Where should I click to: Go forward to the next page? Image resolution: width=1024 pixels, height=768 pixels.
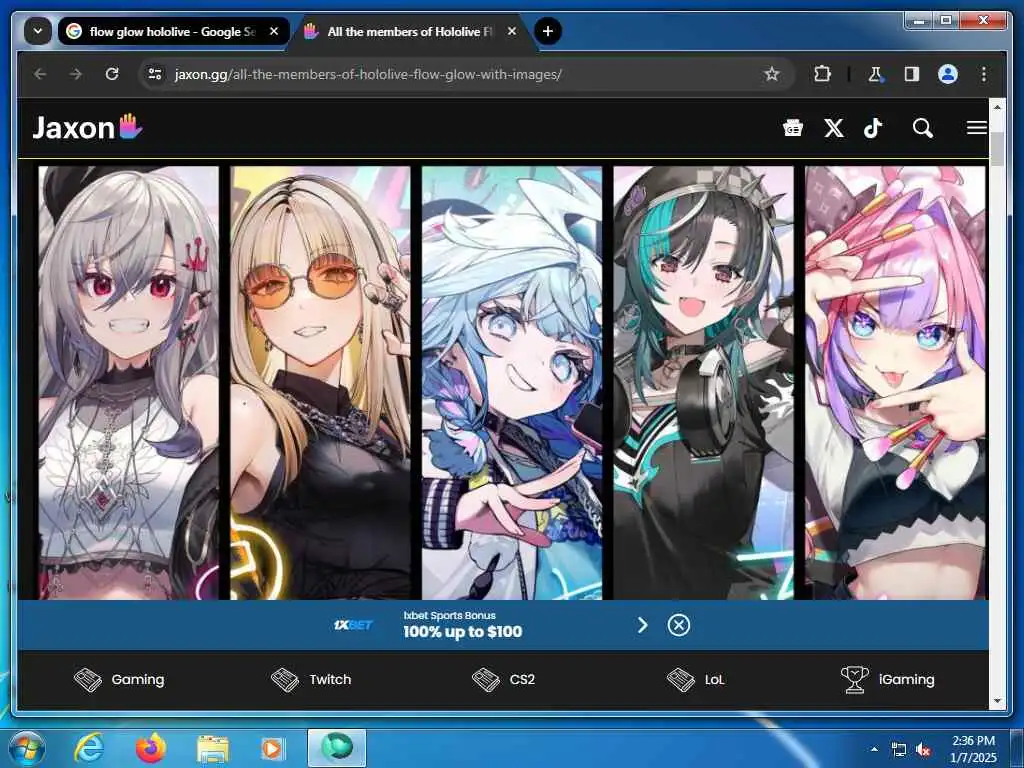pos(76,74)
